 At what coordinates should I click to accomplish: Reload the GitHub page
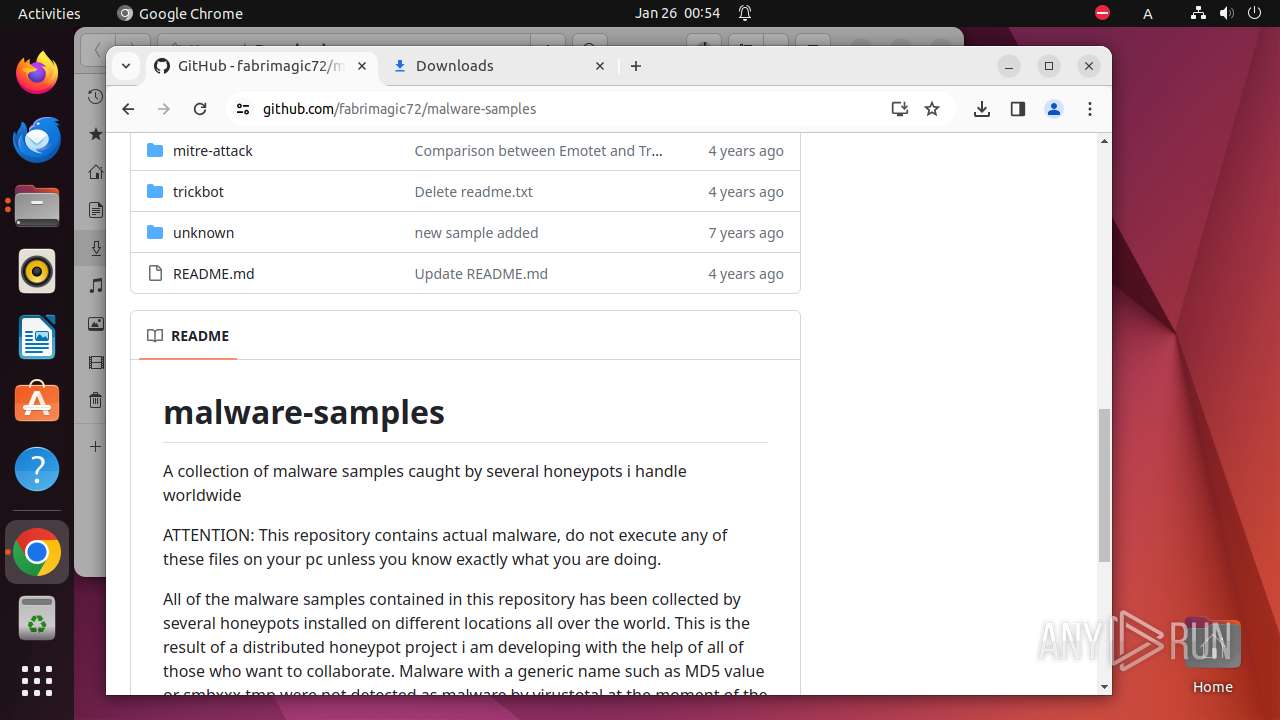click(200, 109)
